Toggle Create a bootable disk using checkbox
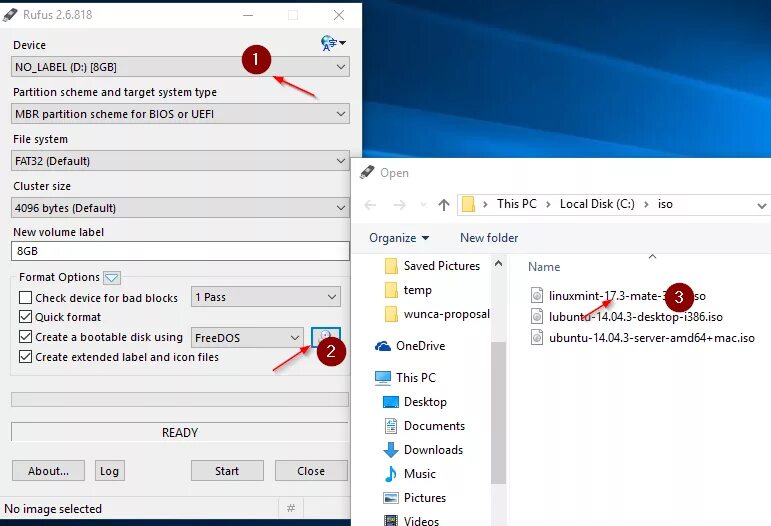 [25, 337]
